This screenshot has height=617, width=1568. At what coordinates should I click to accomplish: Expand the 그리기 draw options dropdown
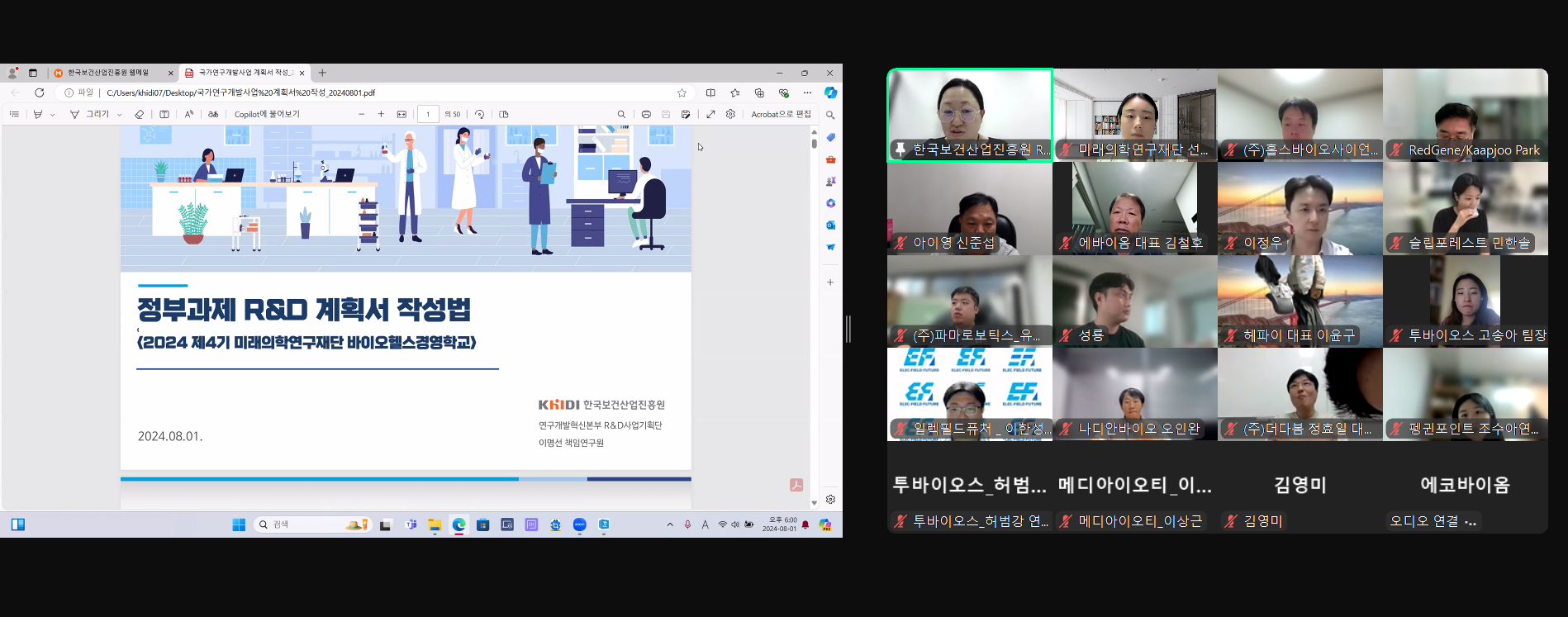120,115
